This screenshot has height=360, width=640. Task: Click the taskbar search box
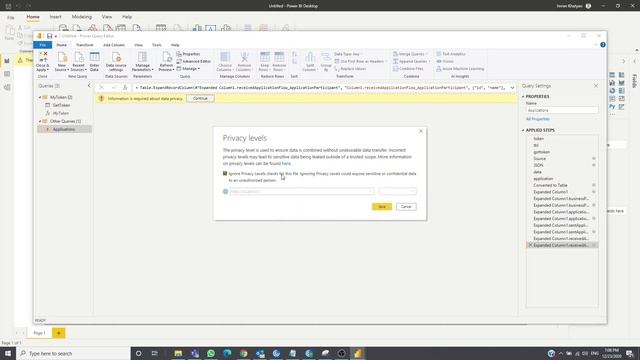[73, 353]
